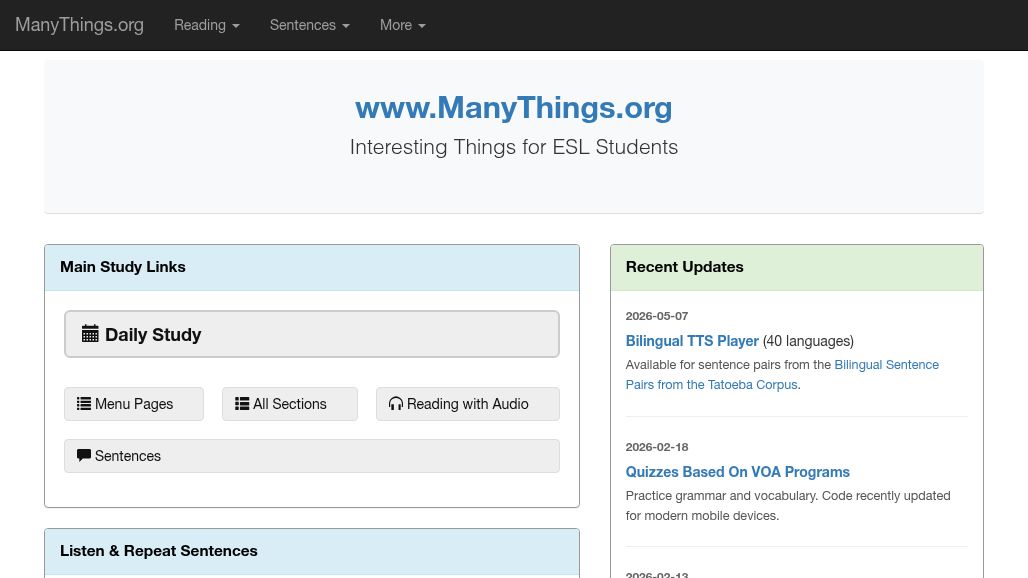Open the Reading dropdown in navbar

[x=207, y=25]
